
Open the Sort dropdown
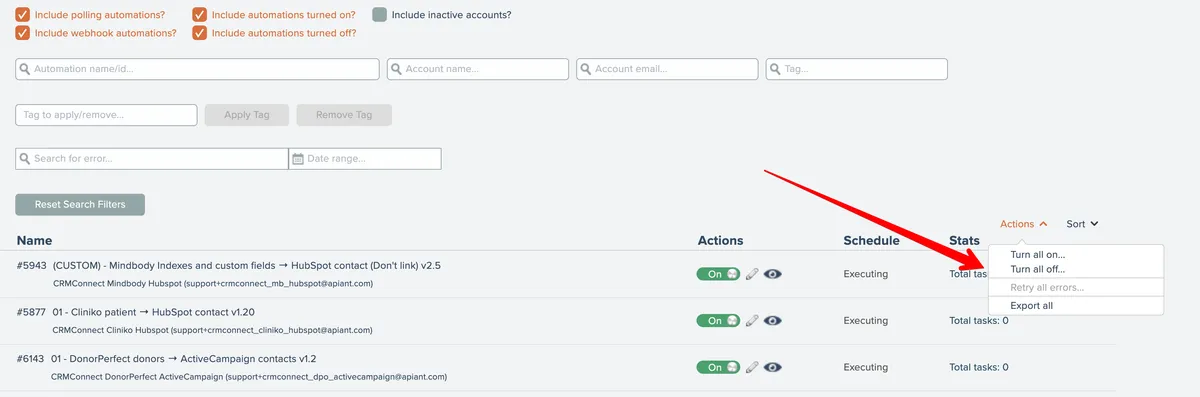point(1082,224)
